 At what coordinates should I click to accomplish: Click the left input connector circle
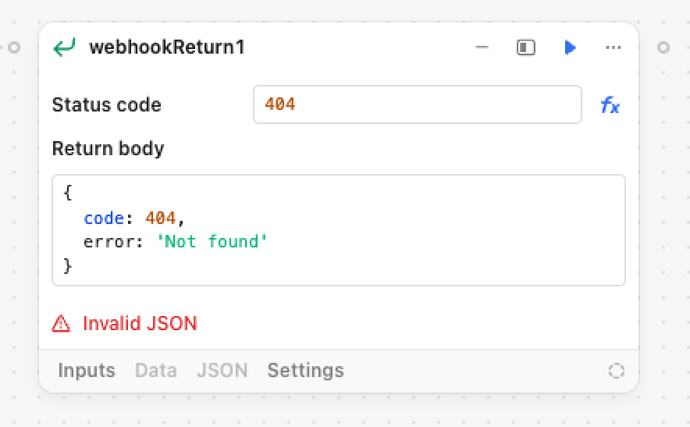pos(14,47)
